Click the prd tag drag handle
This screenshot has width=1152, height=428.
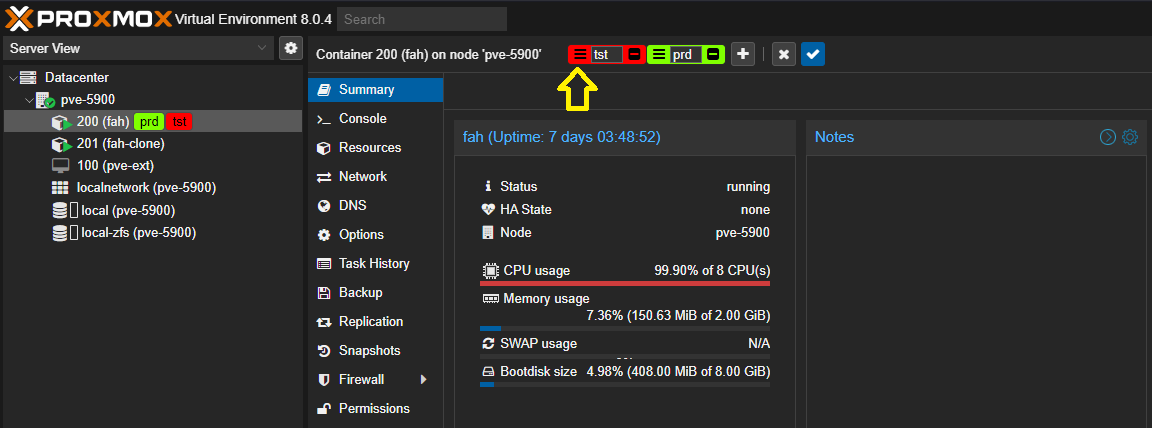coord(659,54)
